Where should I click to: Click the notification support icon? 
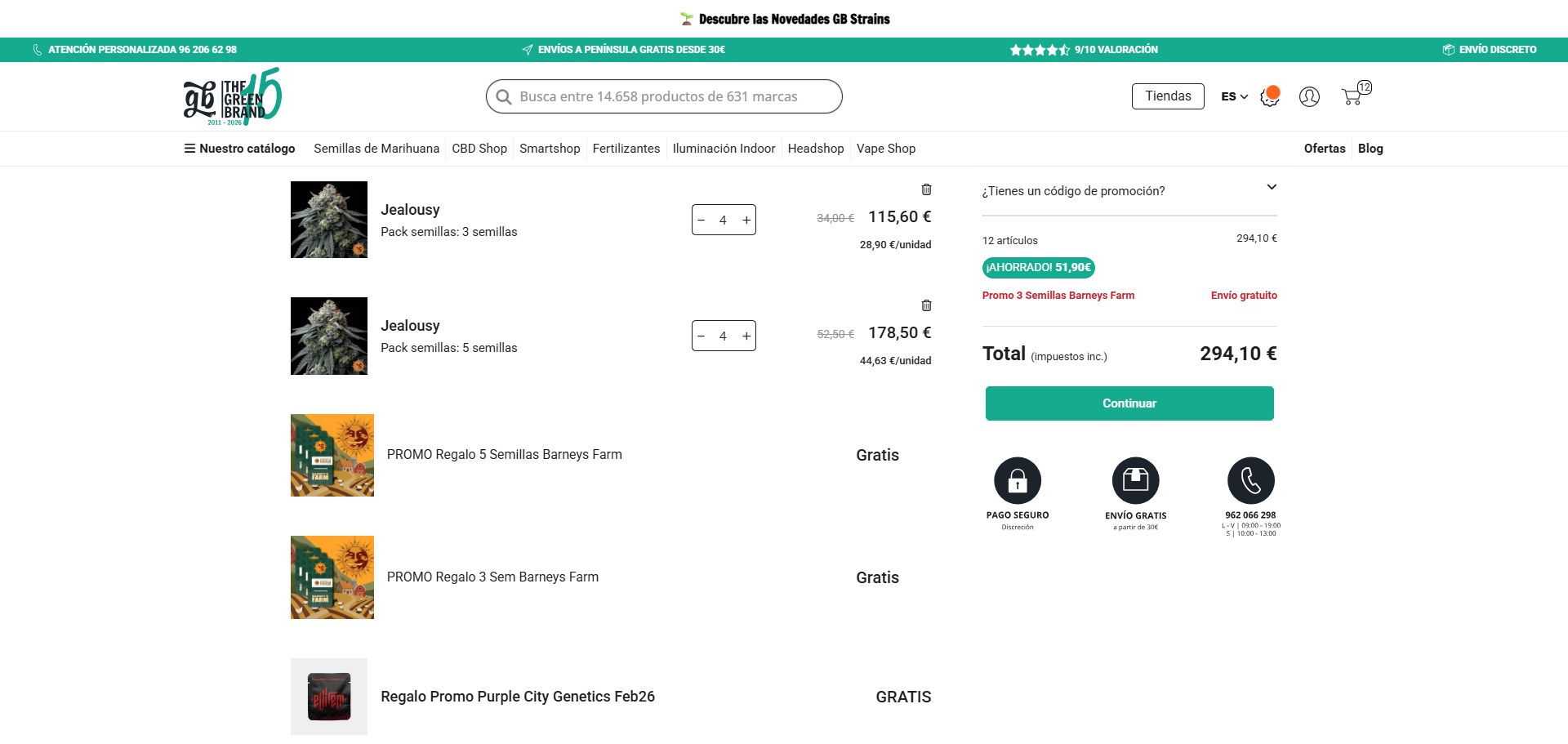[1269, 96]
